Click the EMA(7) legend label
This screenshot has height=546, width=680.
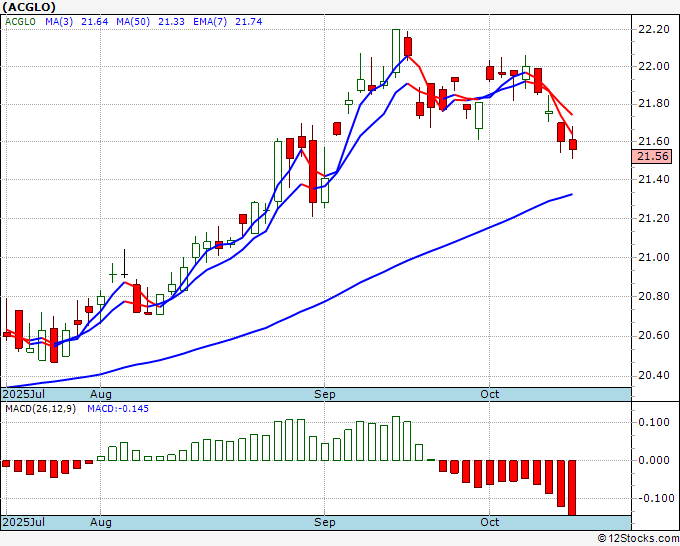pyautogui.click(x=210, y=22)
